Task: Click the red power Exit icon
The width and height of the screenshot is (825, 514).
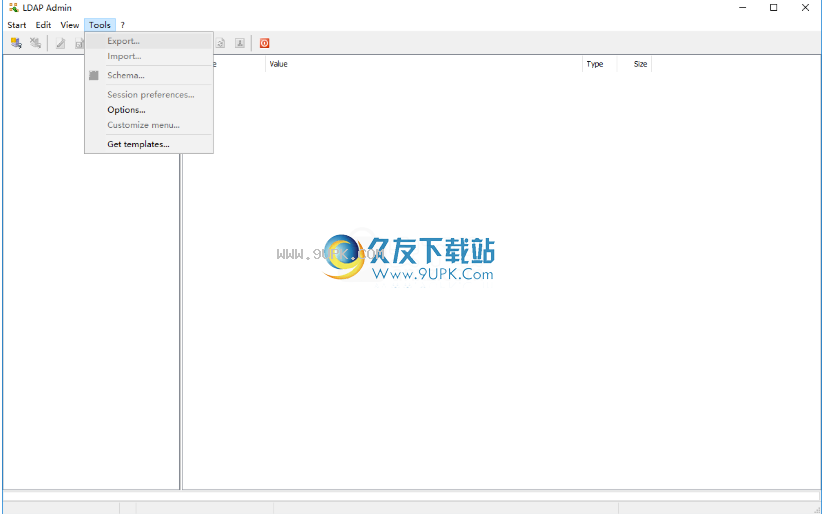Action: pyautogui.click(x=265, y=43)
